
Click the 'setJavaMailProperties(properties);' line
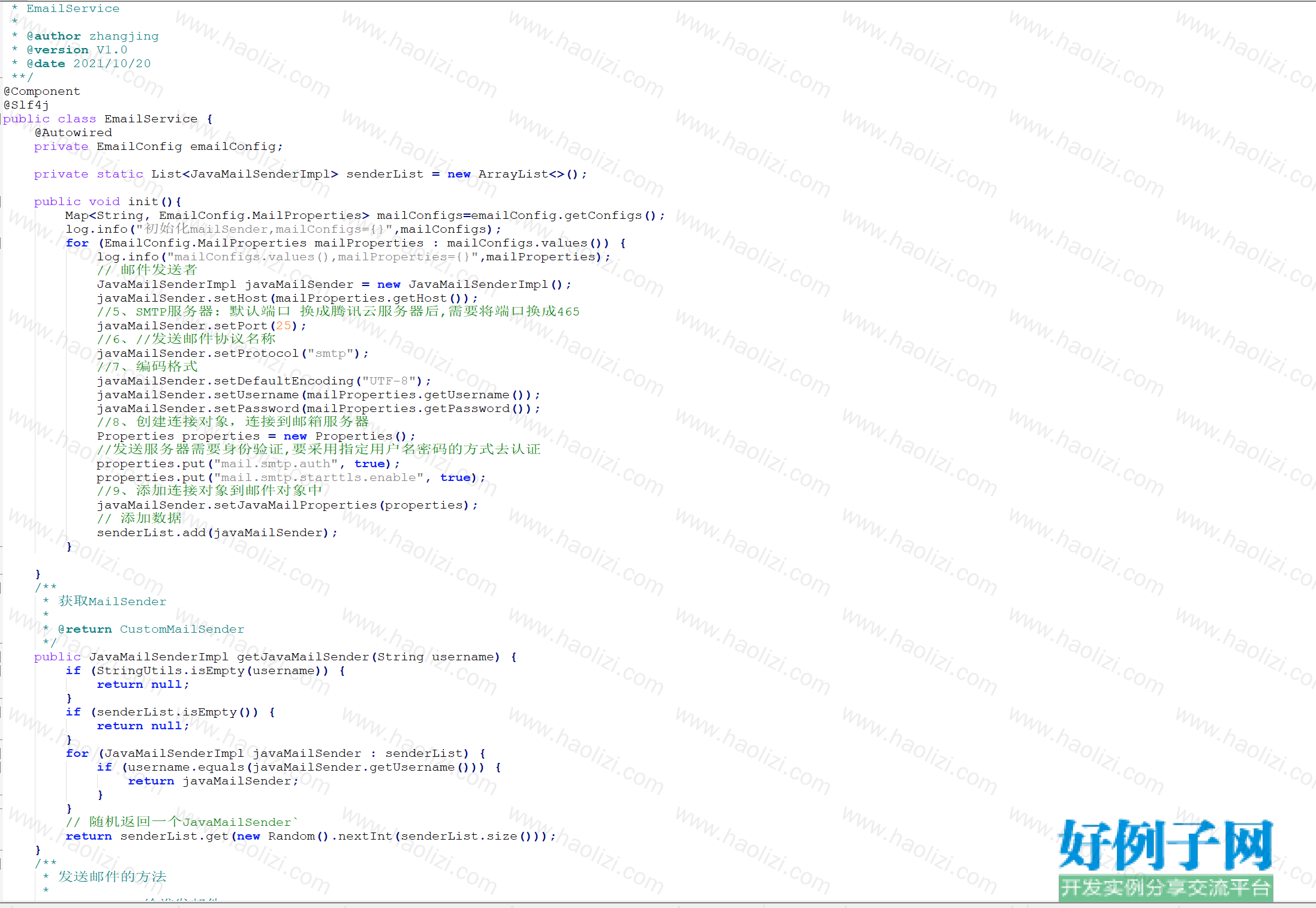point(287,505)
